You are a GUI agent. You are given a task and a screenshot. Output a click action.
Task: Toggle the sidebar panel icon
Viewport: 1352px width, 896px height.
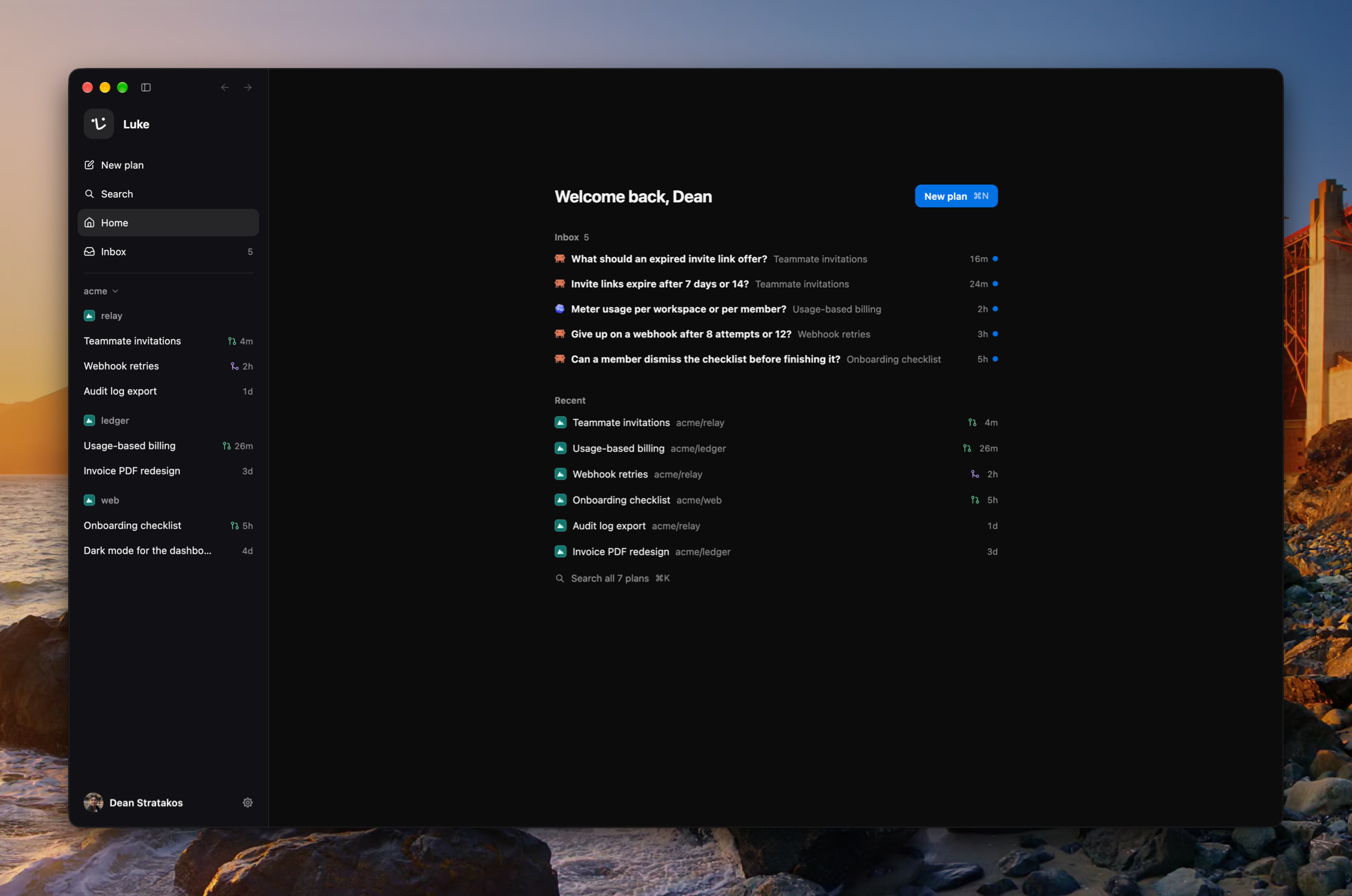(146, 87)
